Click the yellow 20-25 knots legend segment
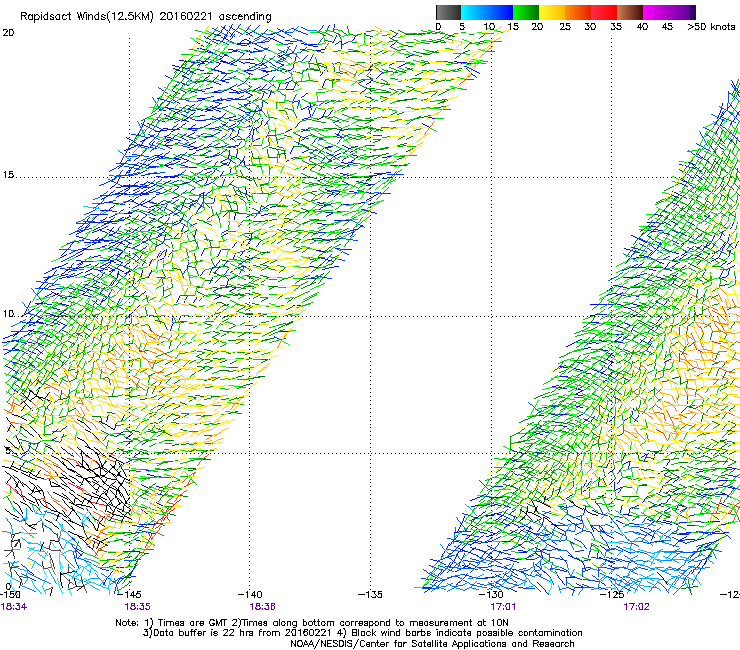This screenshot has width=740, height=650. point(552,12)
